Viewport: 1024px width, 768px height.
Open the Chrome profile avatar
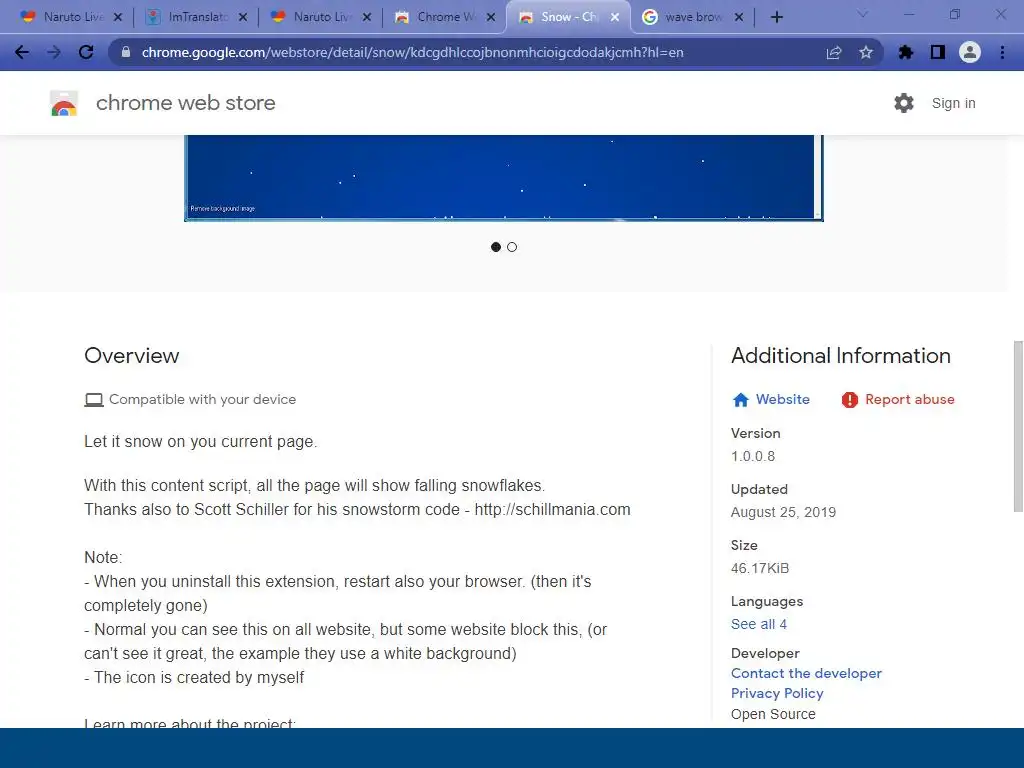pos(970,52)
